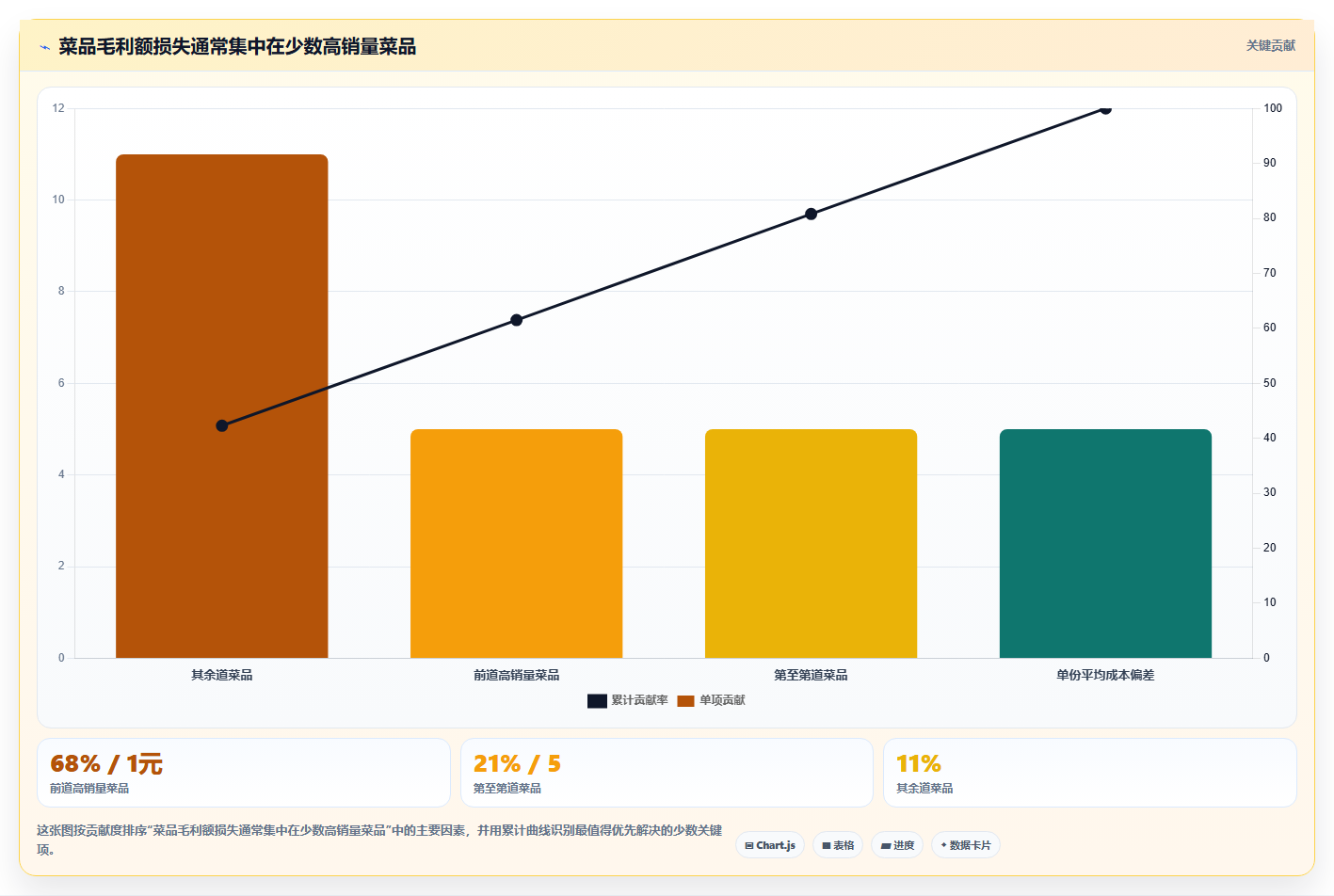Toggle the 累计贡献率 legend swatch
The height and width of the screenshot is (896, 1334).
tap(597, 700)
